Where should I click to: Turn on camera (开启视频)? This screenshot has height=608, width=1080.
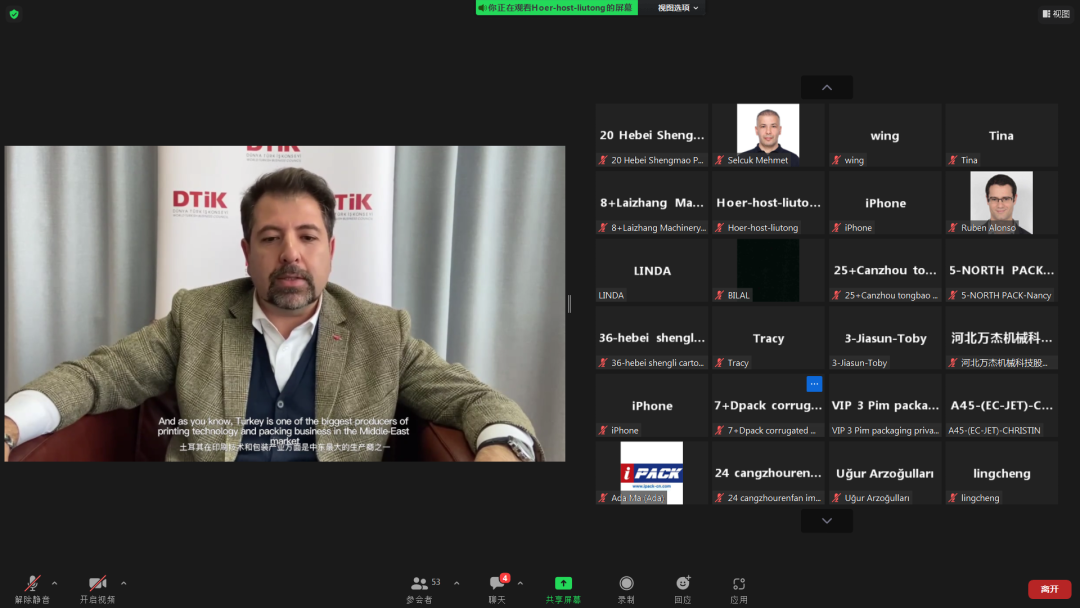tap(97, 583)
